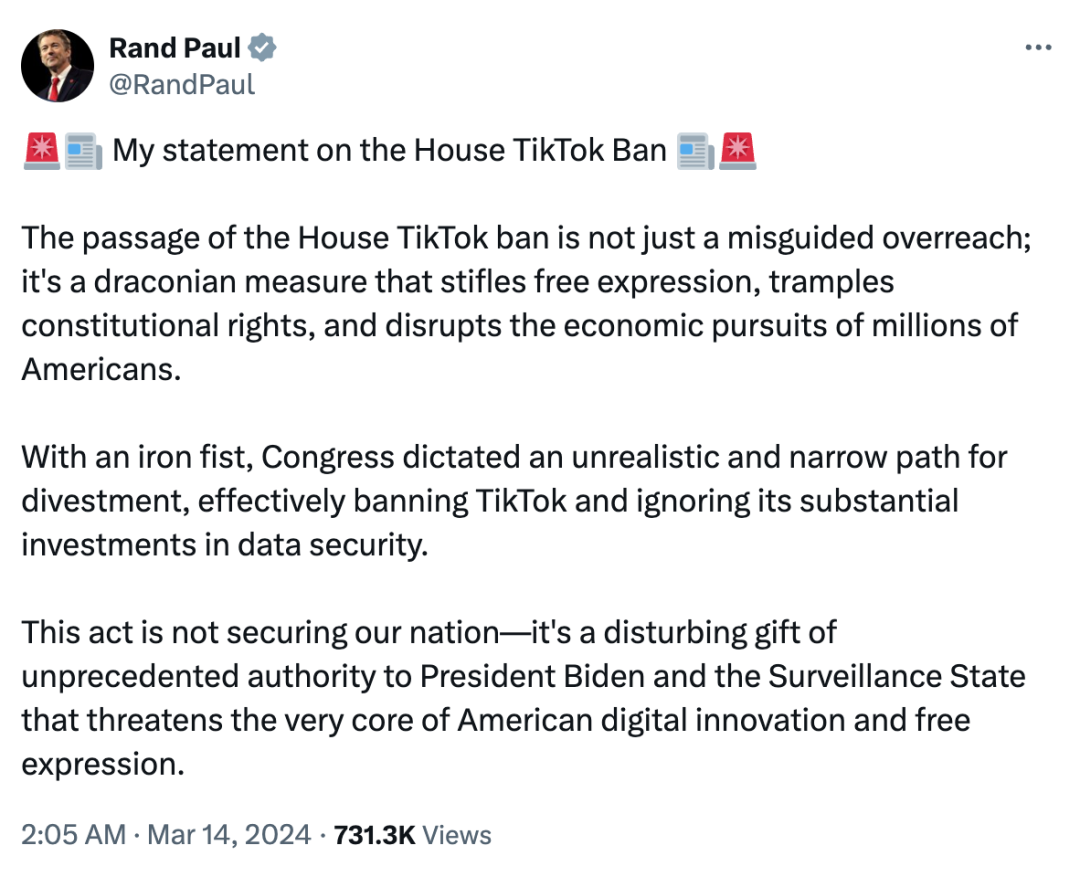1080x877 pixels.
Task: Click the paragraph starting 'The passage of'
Action: tap(520, 302)
